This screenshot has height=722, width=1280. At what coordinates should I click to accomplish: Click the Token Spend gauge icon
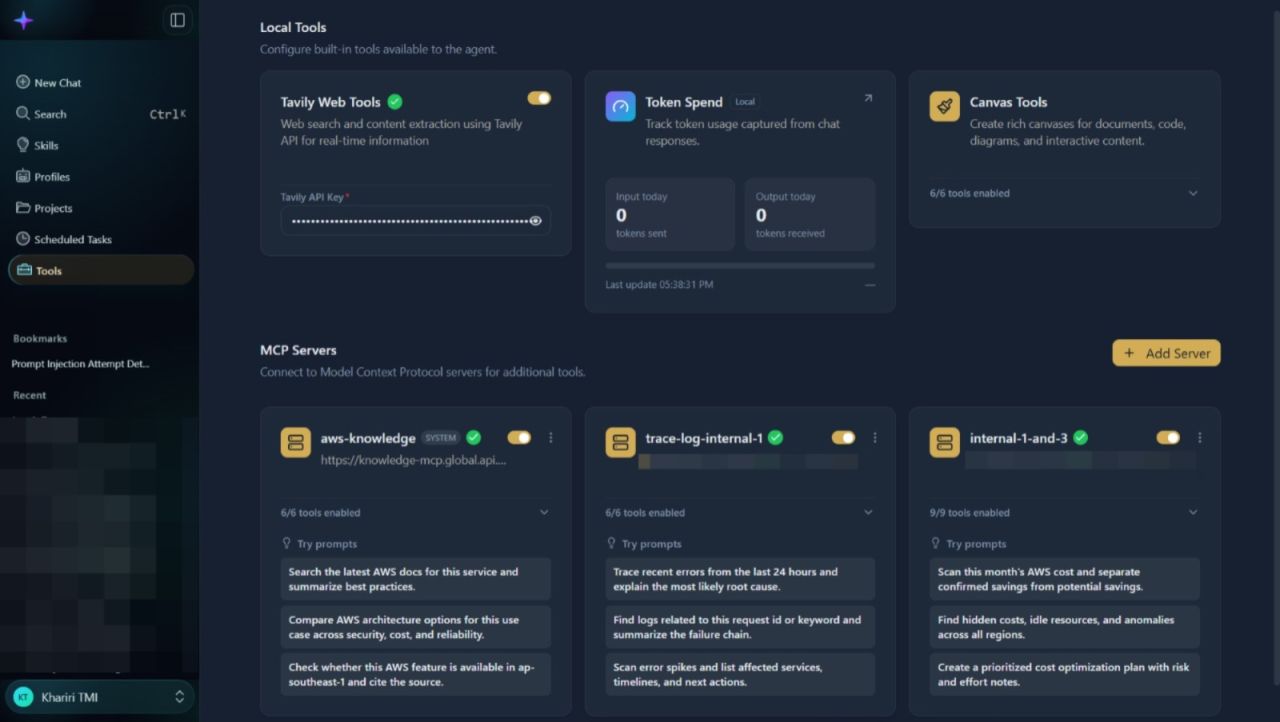coord(620,107)
